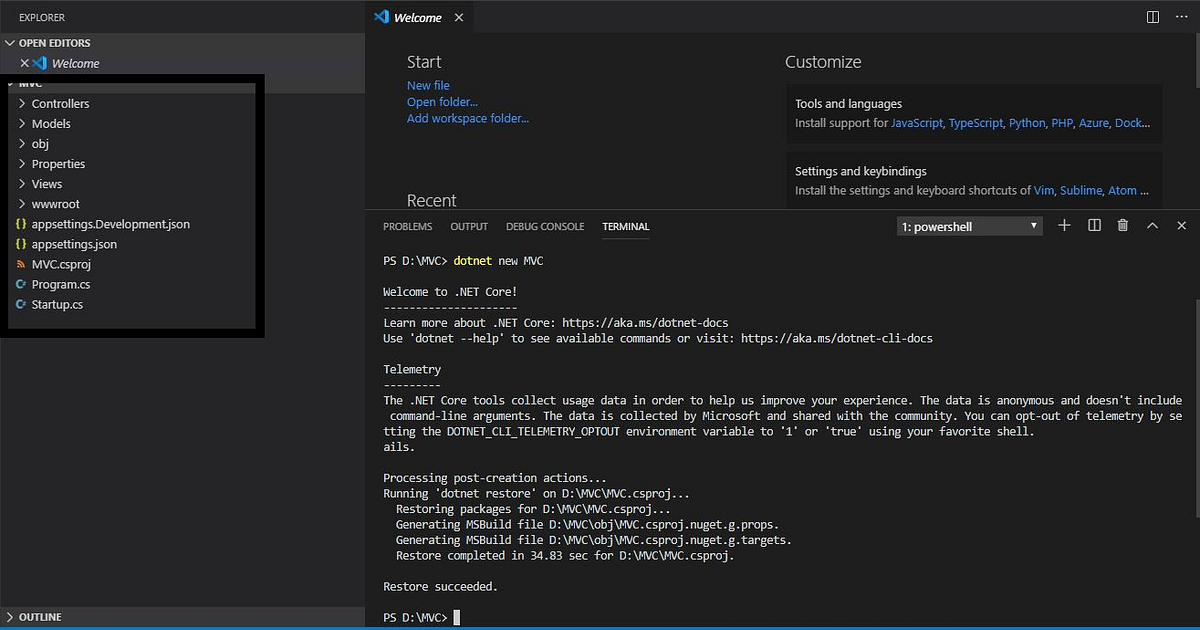Install Python support link
The height and width of the screenshot is (630, 1200).
coord(1027,123)
